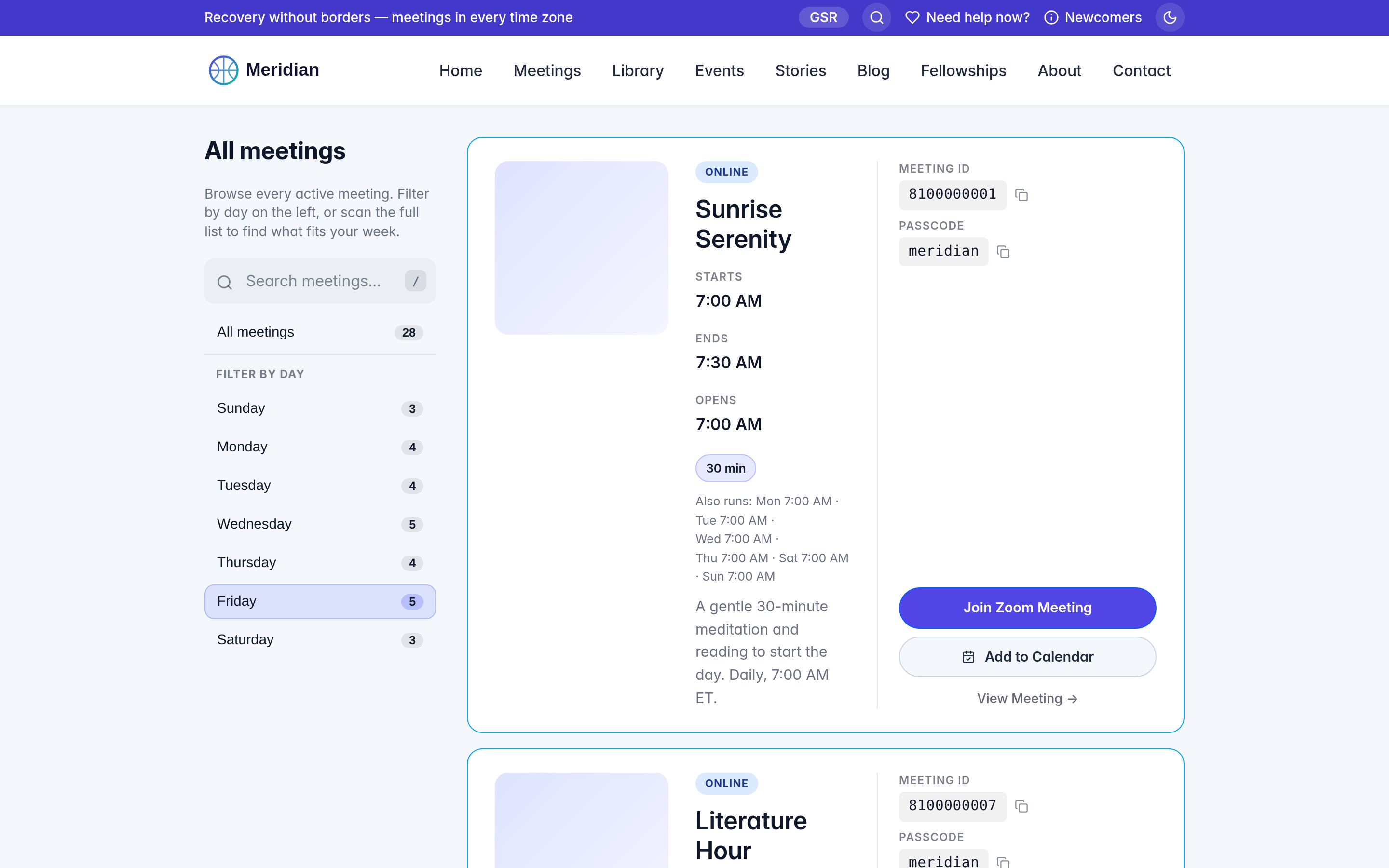
Task: Open Events nav item
Action: [719, 70]
